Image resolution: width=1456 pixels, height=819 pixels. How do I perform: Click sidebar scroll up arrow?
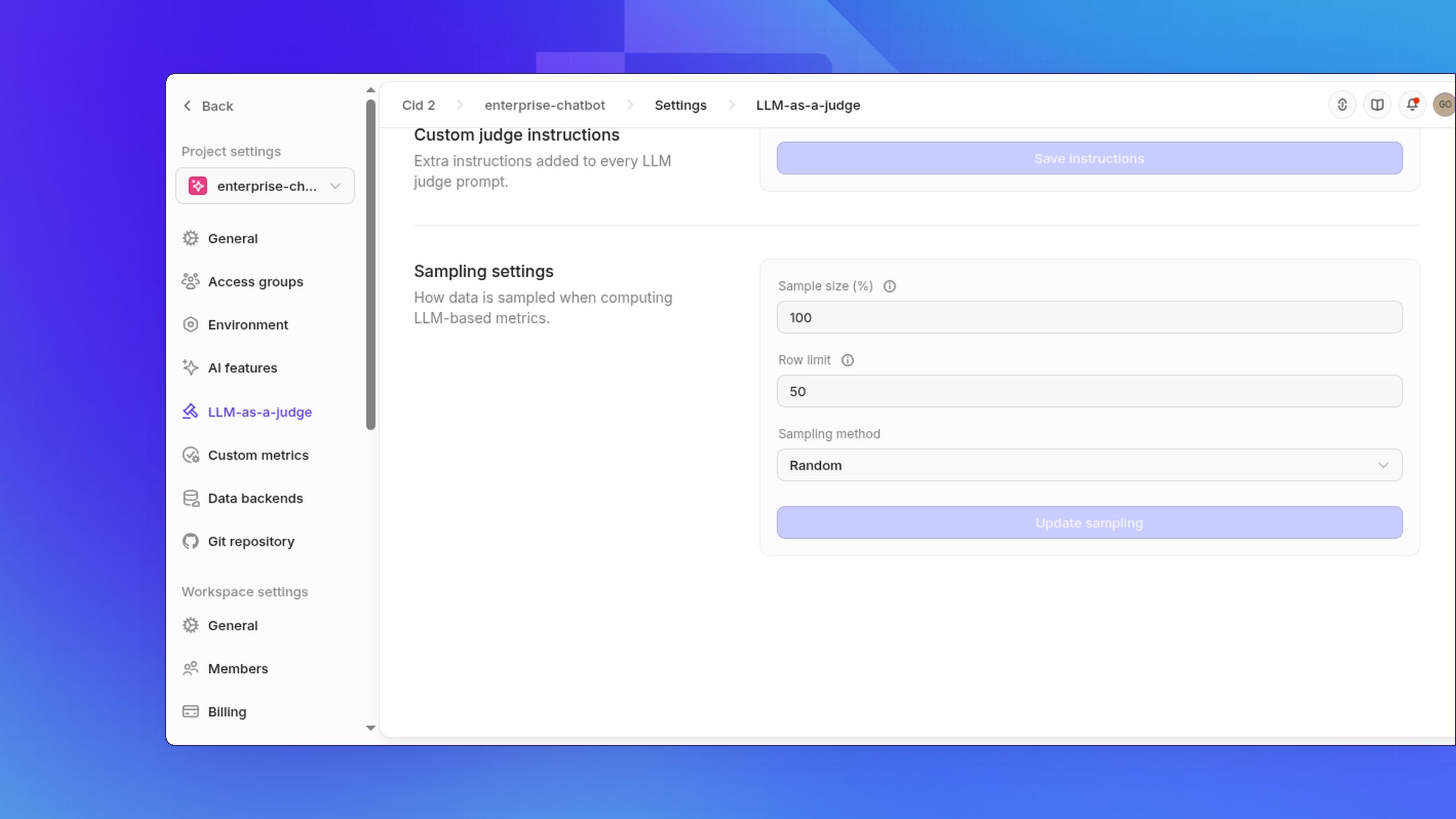[371, 90]
